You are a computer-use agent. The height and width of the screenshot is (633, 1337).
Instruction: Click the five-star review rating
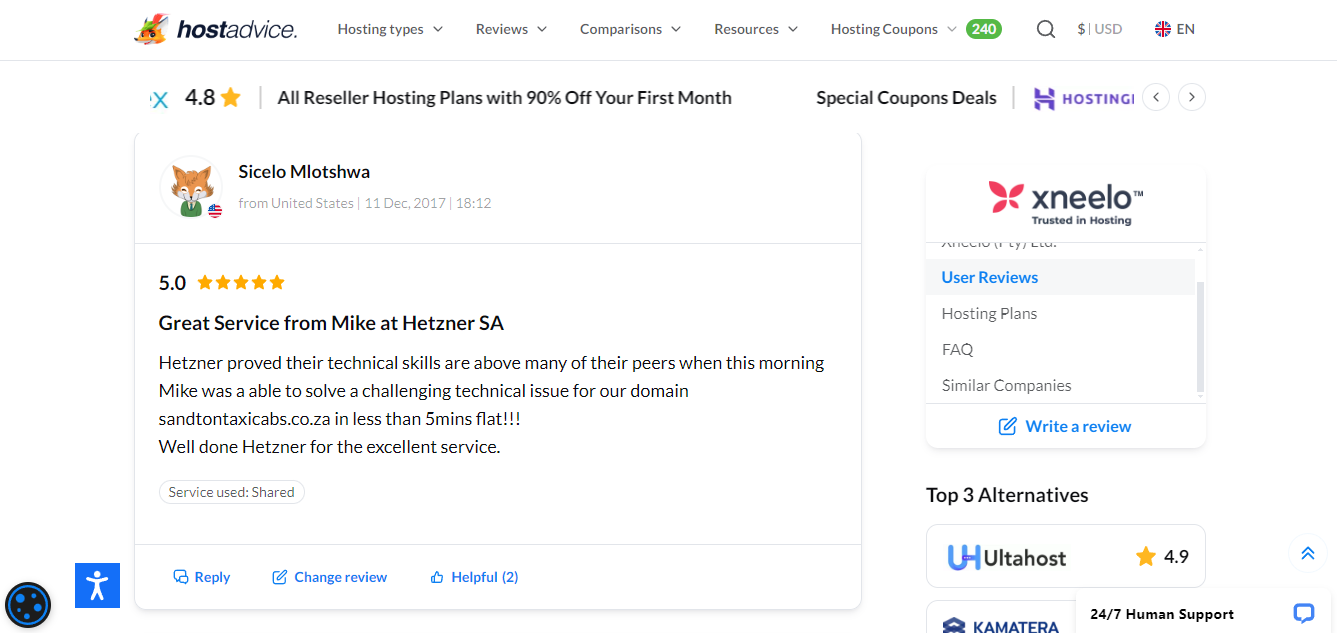[x=241, y=283]
